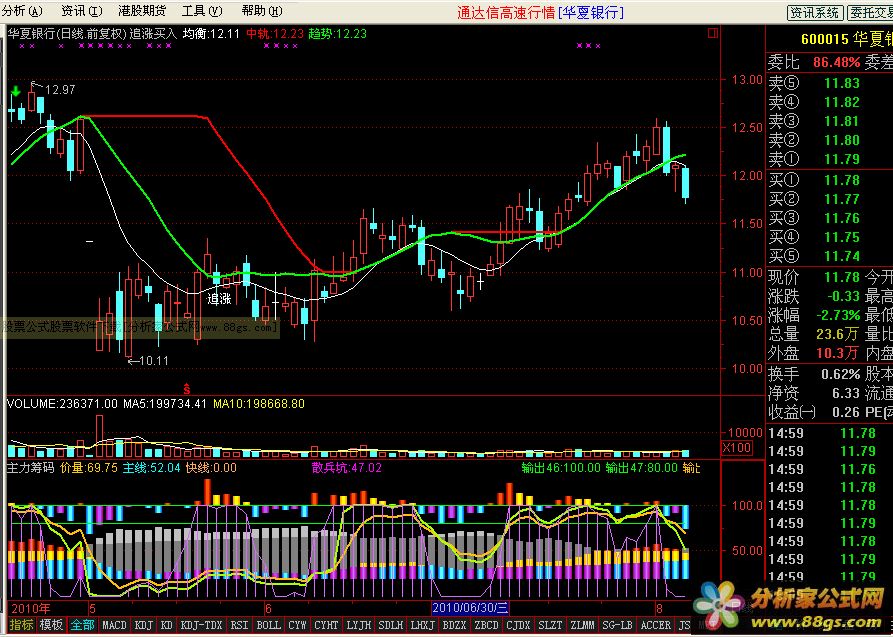Screen dimensions: 893x637
Task: Click the 买① bid price 11.78
Action: coord(842,180)
